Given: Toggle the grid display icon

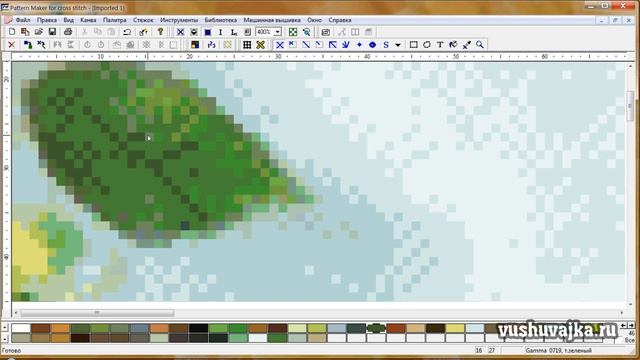Looking at the screenshot, I should [247, 45].
